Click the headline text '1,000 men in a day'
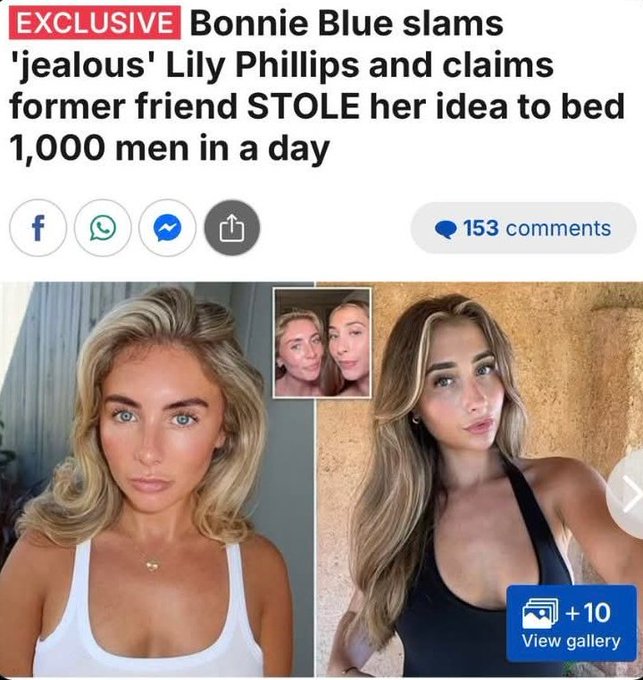 [170, 149]
